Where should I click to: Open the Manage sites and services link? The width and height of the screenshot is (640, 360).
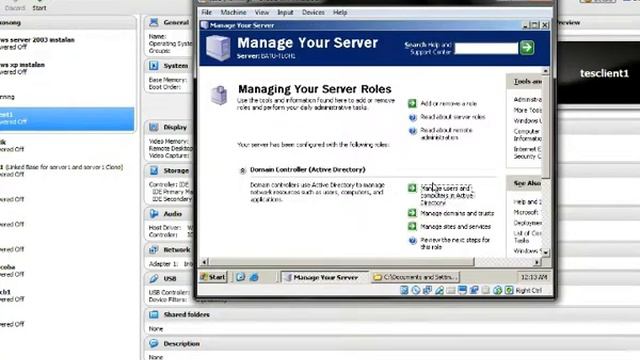pos(456,227)
